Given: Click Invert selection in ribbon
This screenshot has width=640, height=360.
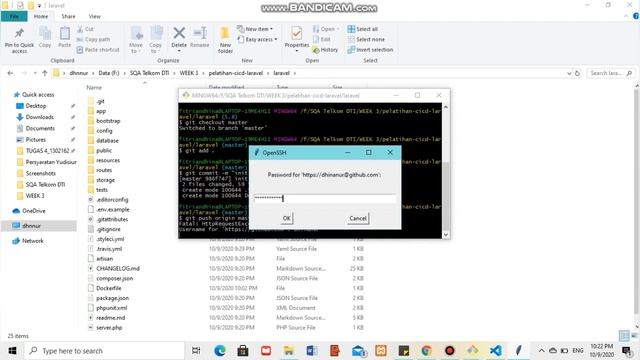Looking at the screenshot, I should tap(370, 49).
